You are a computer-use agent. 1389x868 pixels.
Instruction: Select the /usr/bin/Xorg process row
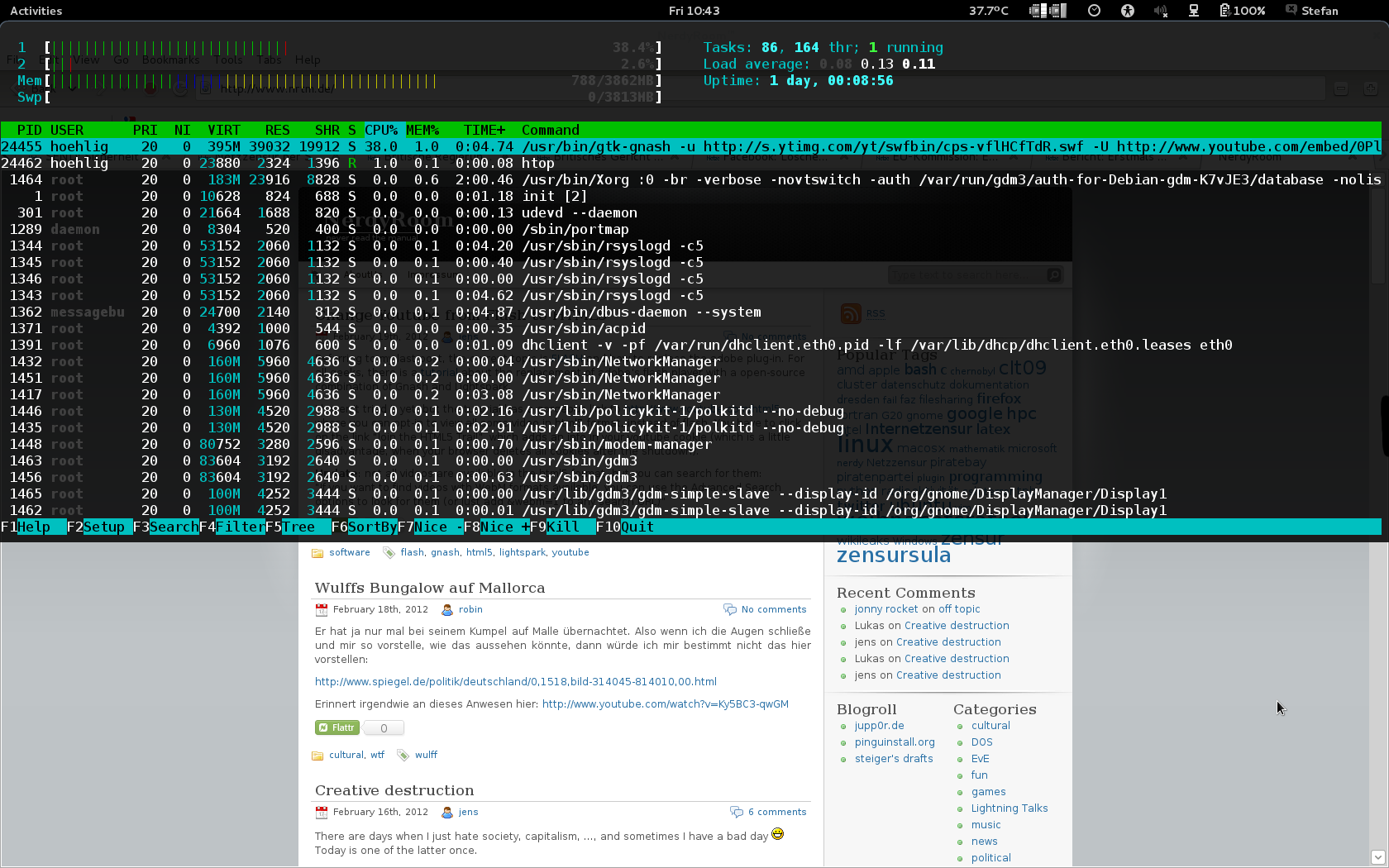[x=691, y=179]
